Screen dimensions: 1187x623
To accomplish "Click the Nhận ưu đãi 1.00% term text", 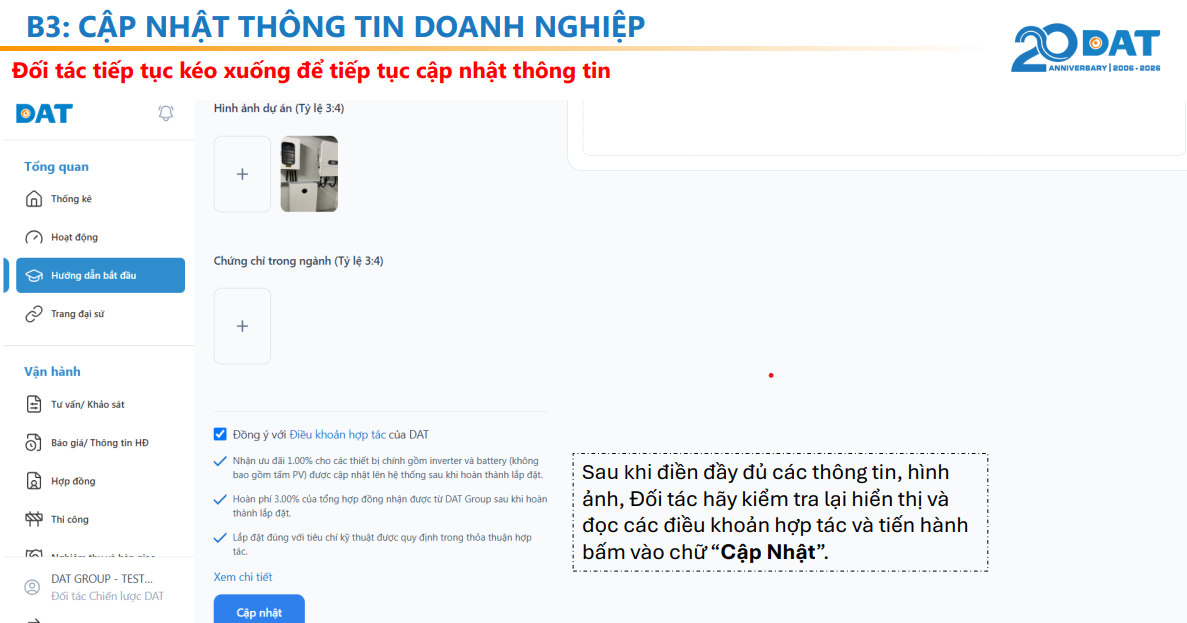I will coord(388,468).
